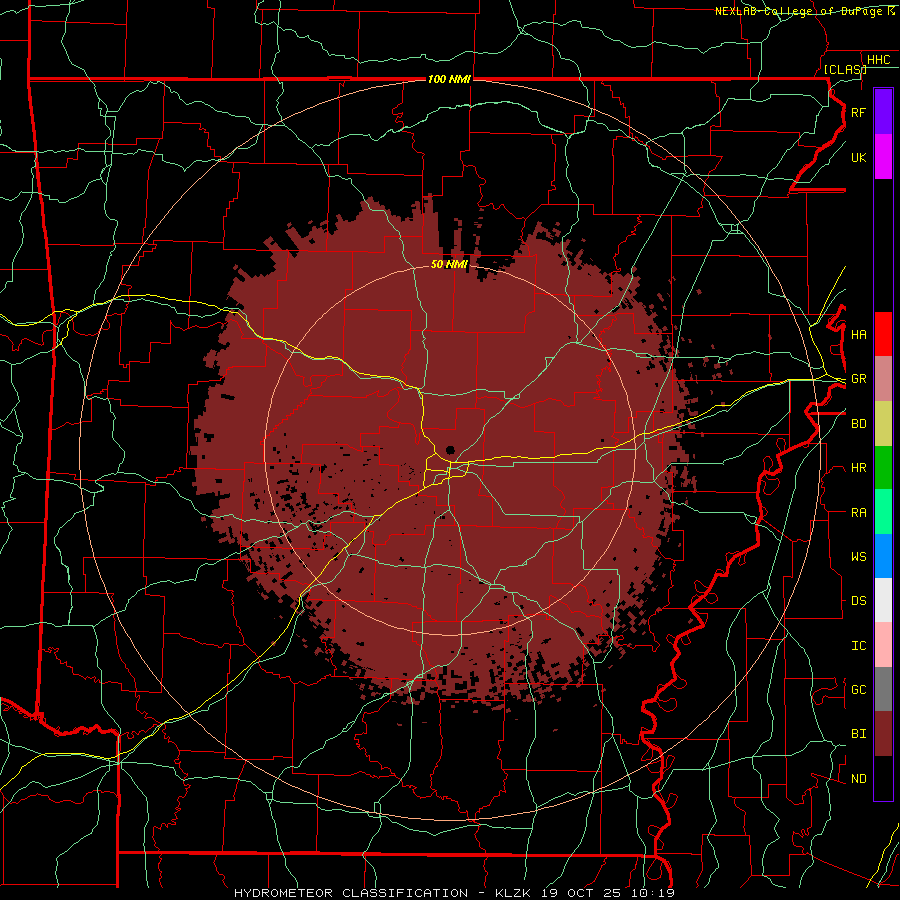The height and width of the screenshot is (900, 900).
Task: Click the HA legend label
Action: coord(858,334)
